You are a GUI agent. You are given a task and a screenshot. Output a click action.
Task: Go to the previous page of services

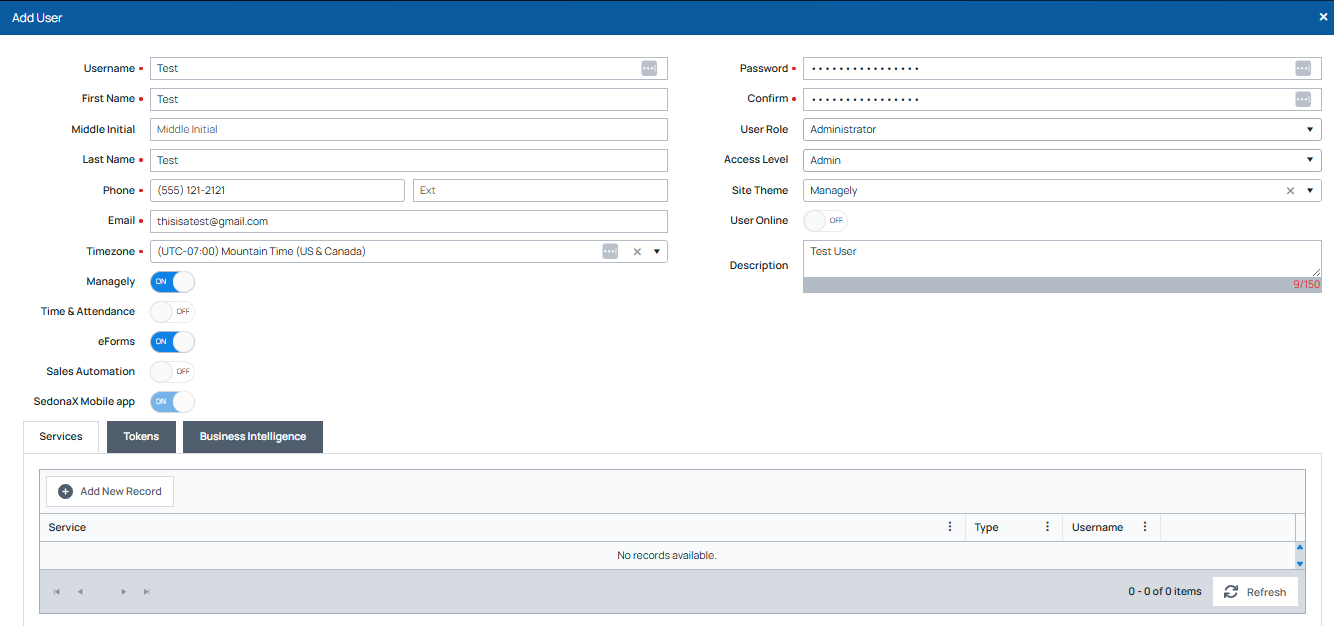(x=80, y=592)
